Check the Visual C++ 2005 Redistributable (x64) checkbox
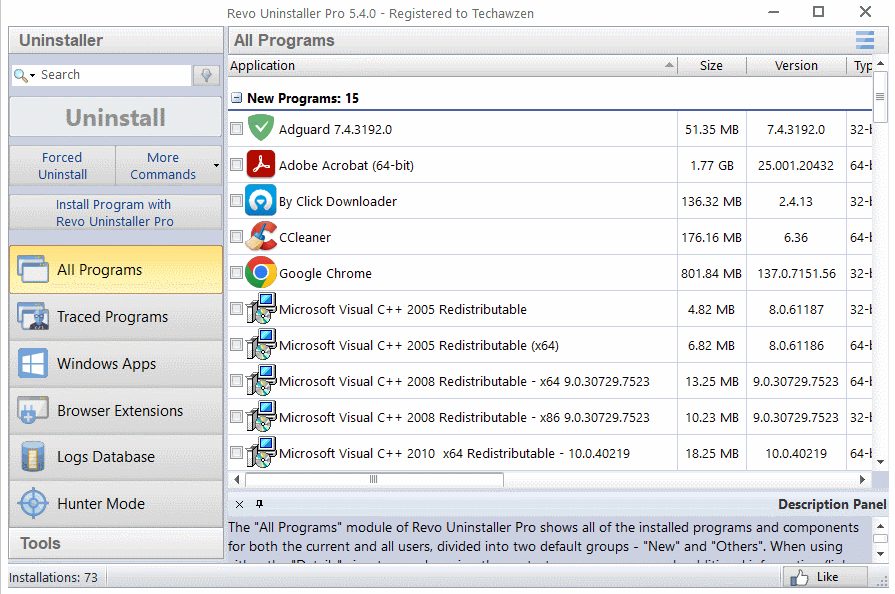This screenshot has width=895, height=594. (236, 345)
